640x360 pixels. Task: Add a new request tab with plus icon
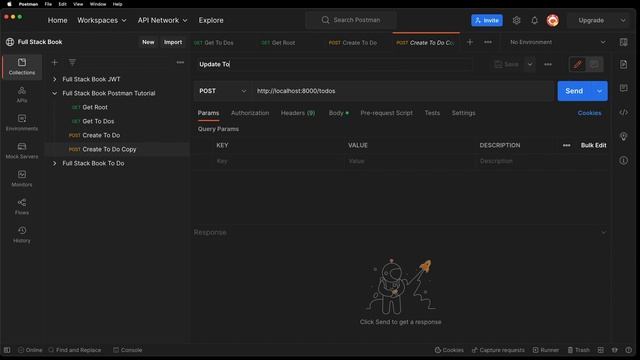470,42
